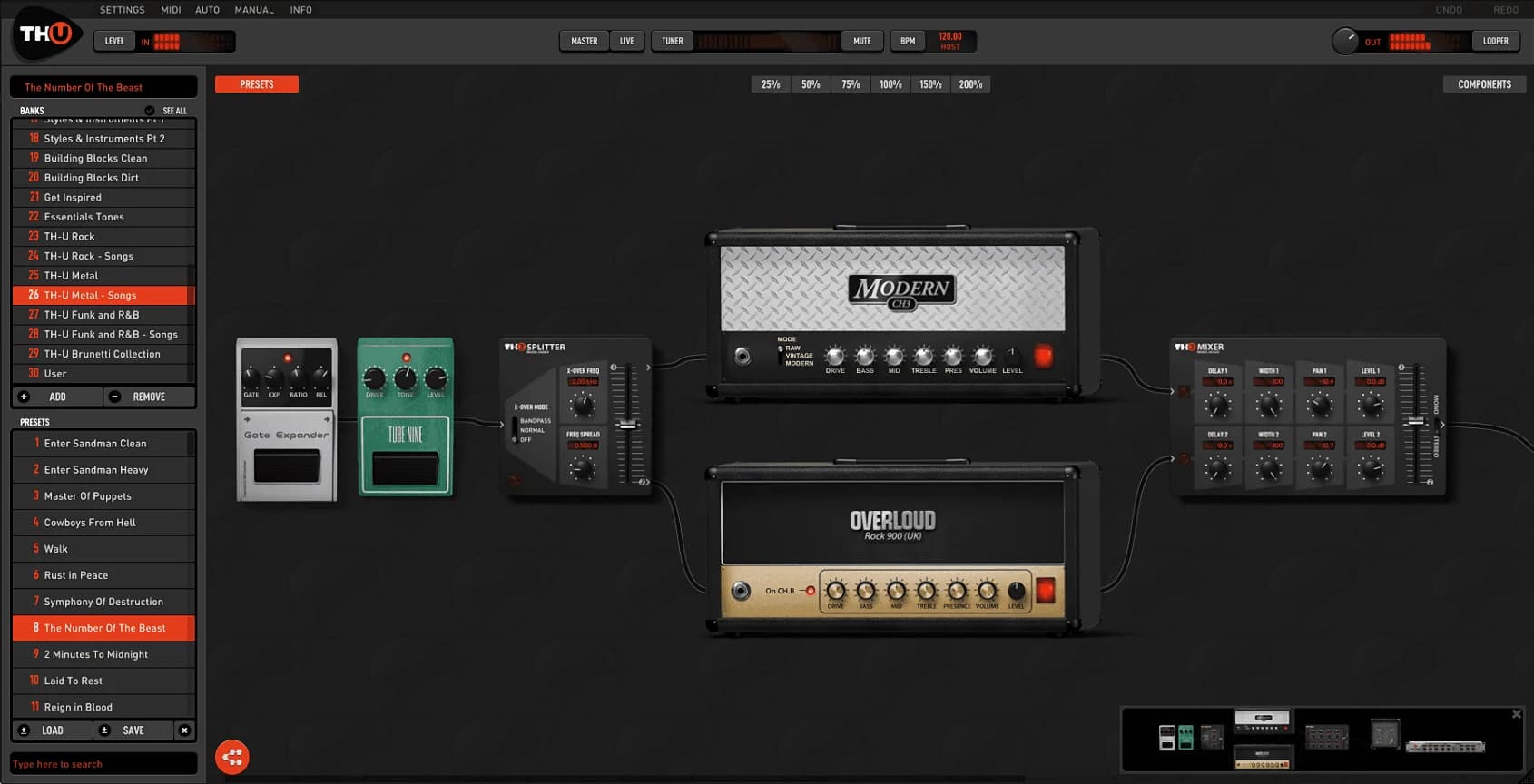
Task: Toggle the Overloud Rock 900 power switch
Action: pyautogui.click(x=1045, y=591)
